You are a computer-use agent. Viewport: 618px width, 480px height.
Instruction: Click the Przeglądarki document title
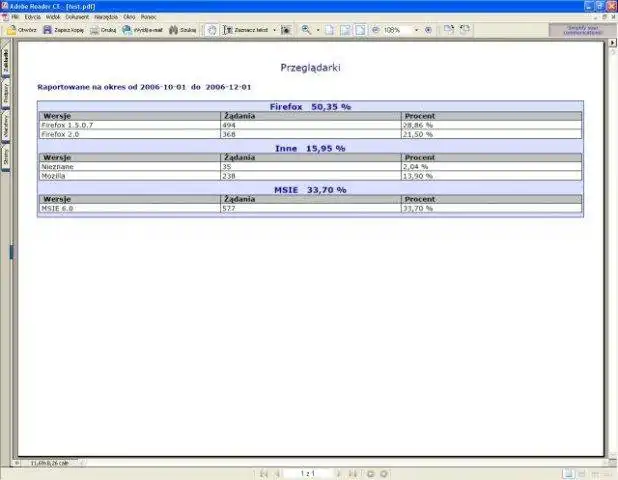point(310,68)
